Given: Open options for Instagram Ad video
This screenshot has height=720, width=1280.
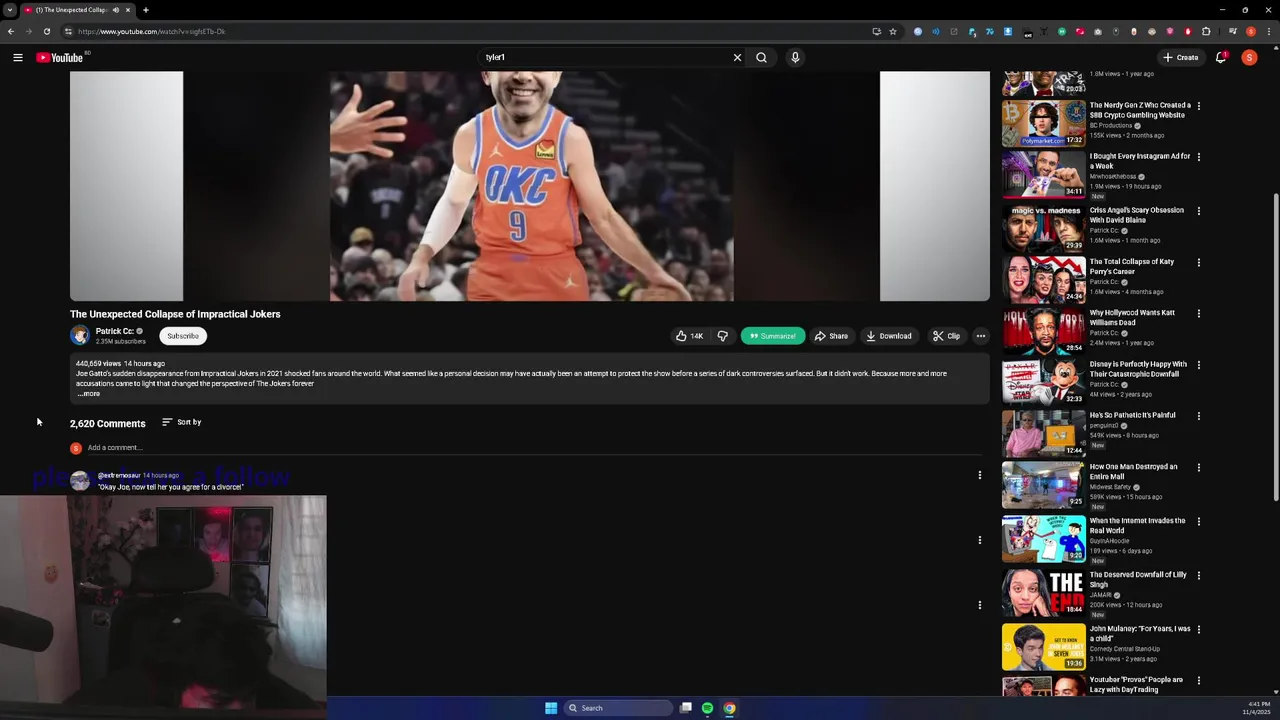Looking at the screenshot, I should [x=1199, y=157].
